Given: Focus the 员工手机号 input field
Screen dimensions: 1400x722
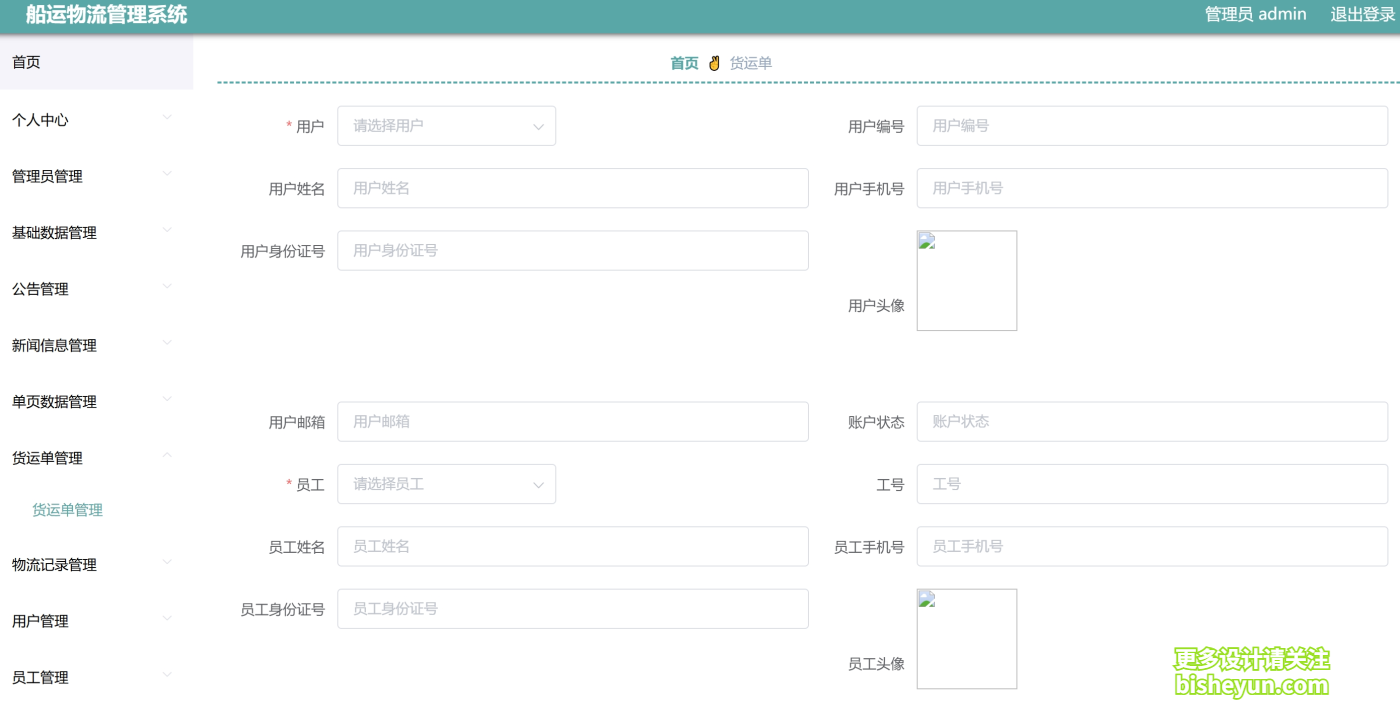Looking at the screenshot, I should tap(1152, 547).
